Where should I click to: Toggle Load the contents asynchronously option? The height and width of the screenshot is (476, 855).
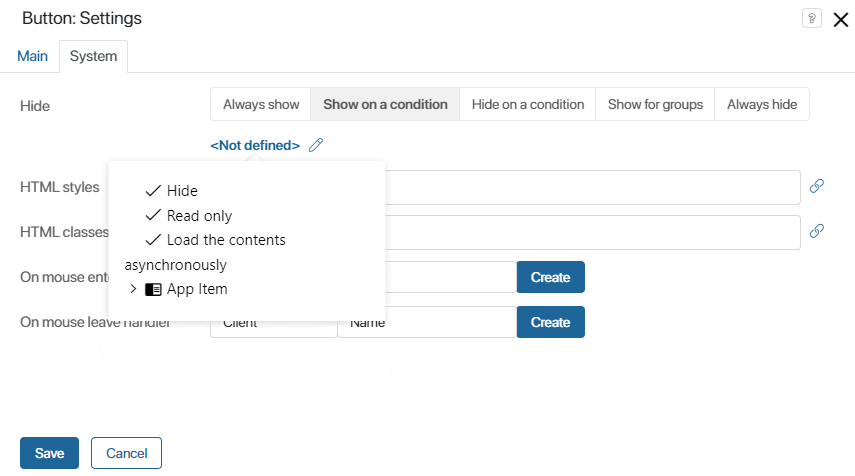coord(226,240)
